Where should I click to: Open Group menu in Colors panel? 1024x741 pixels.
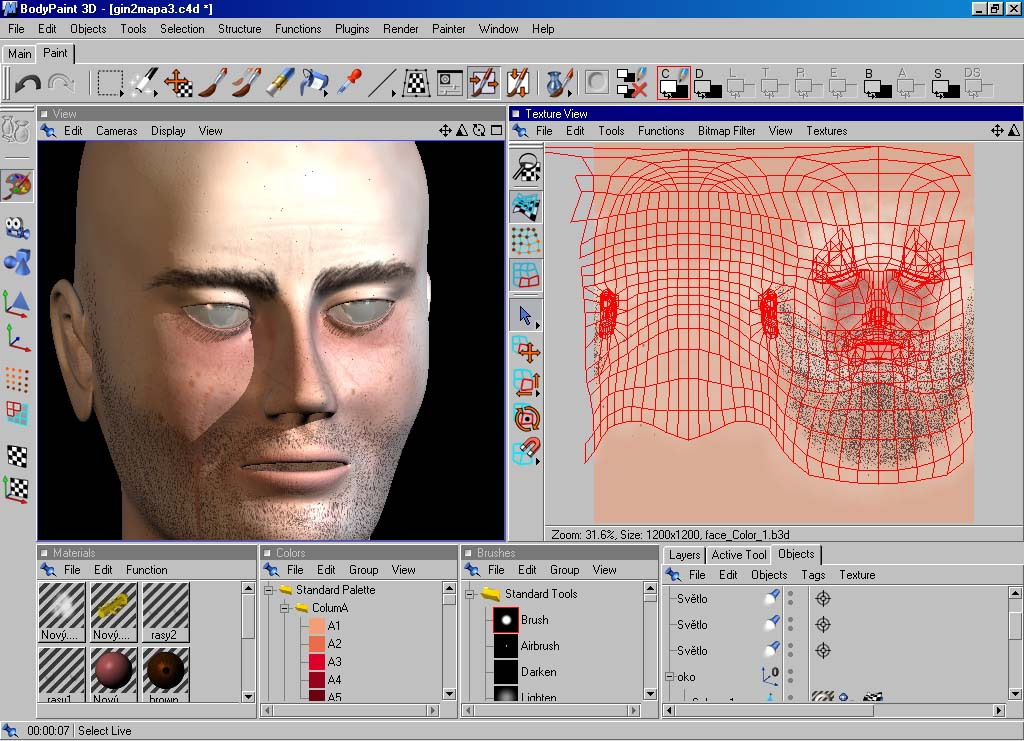[363, 570]
